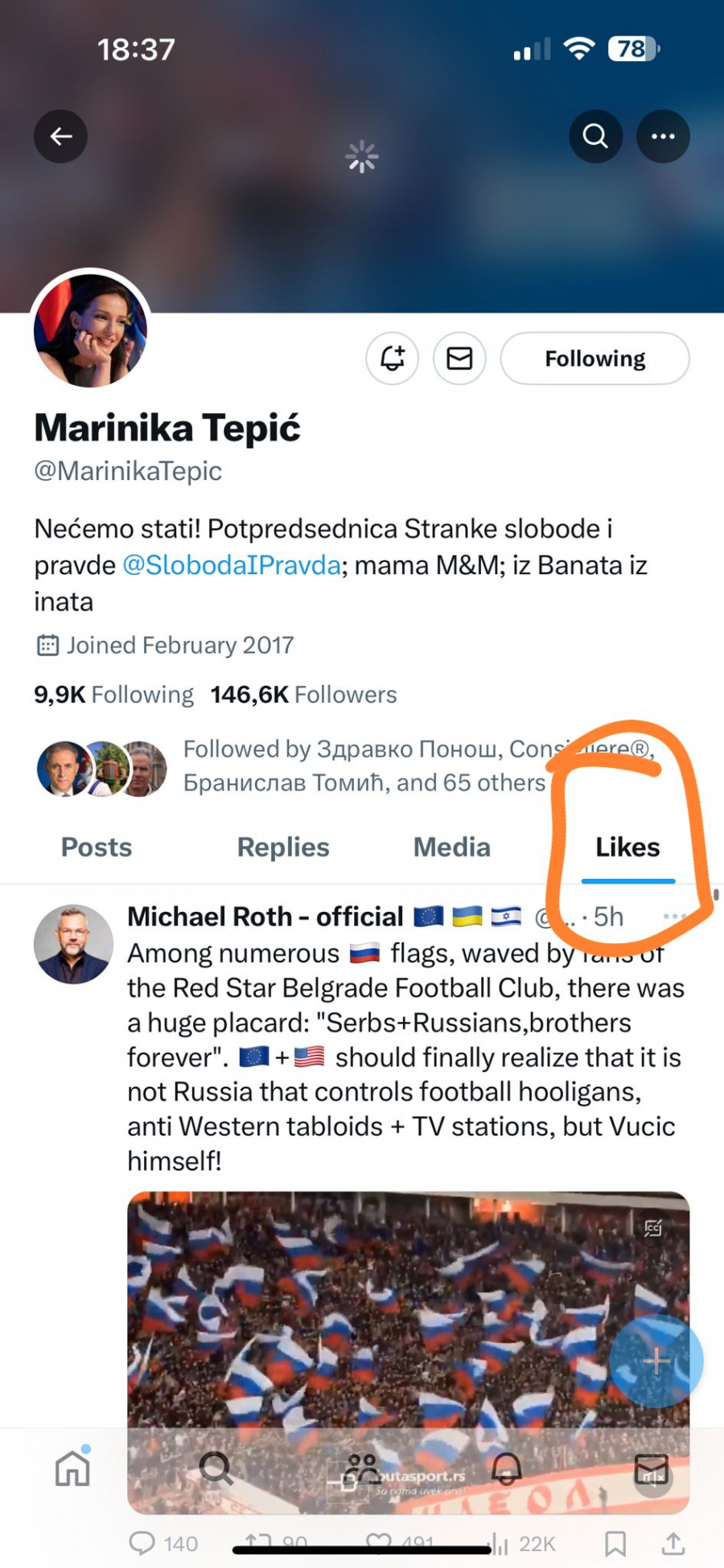Send direct message envelope icon
Viewport: 724px width, 1568px height.
click(459, 358)
